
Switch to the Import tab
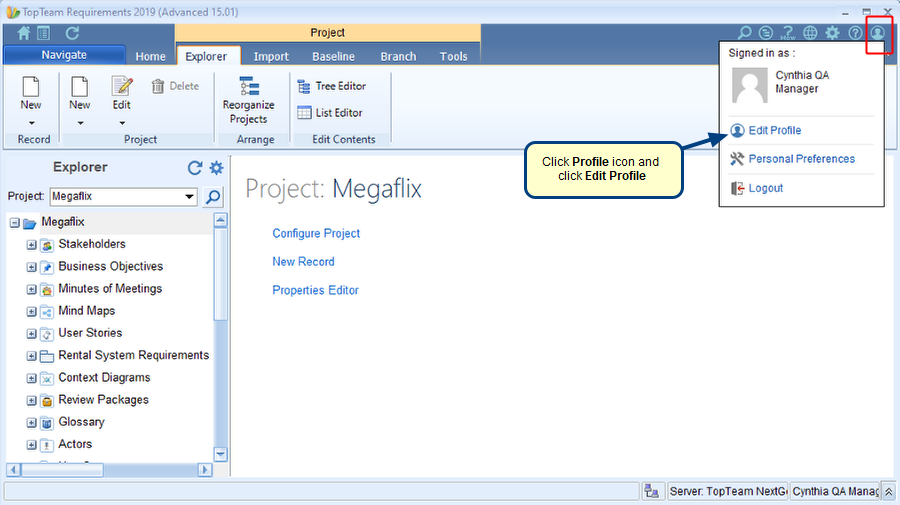click(x=271, y=56)
